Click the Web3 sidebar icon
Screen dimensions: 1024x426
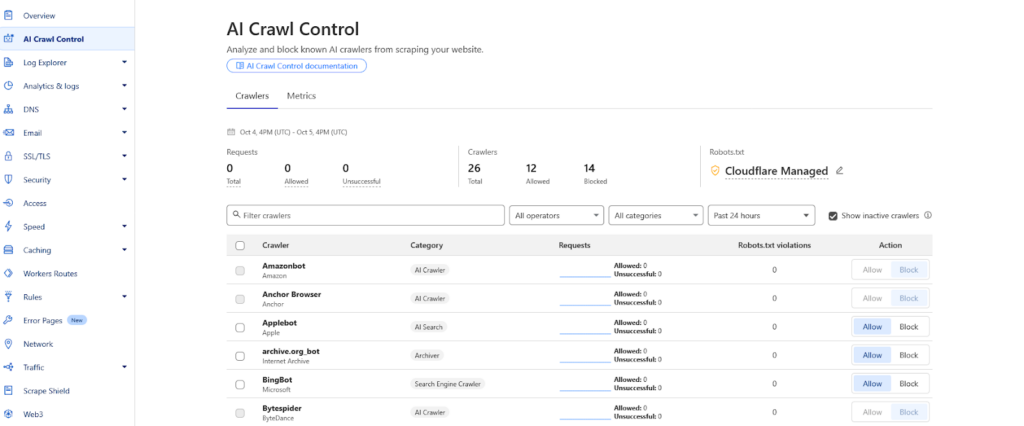(9, 414)
